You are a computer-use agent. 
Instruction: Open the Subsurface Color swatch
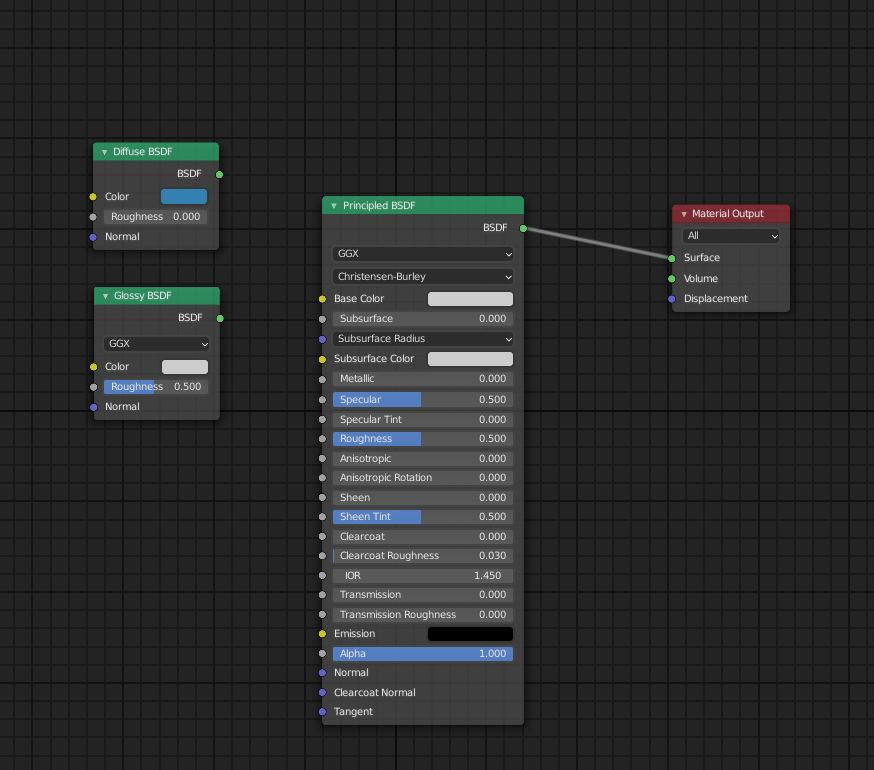(470, 359)
